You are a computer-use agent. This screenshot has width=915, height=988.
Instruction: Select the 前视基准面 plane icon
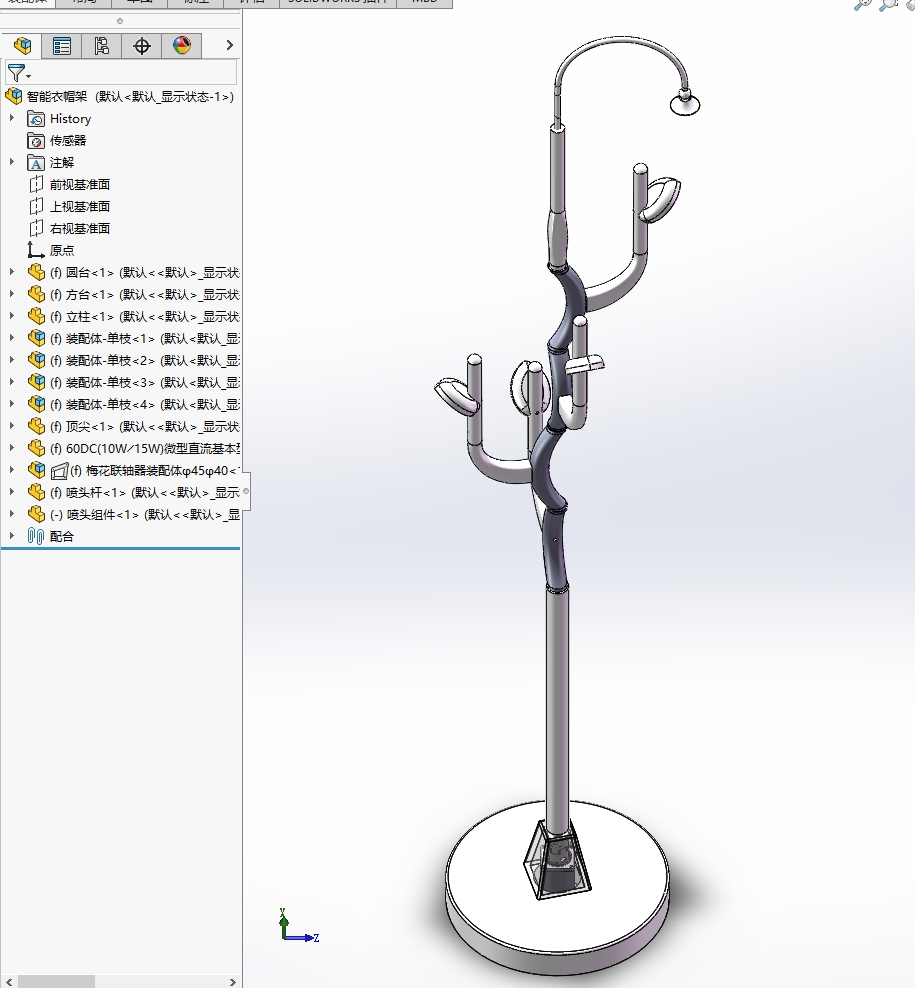36,185
